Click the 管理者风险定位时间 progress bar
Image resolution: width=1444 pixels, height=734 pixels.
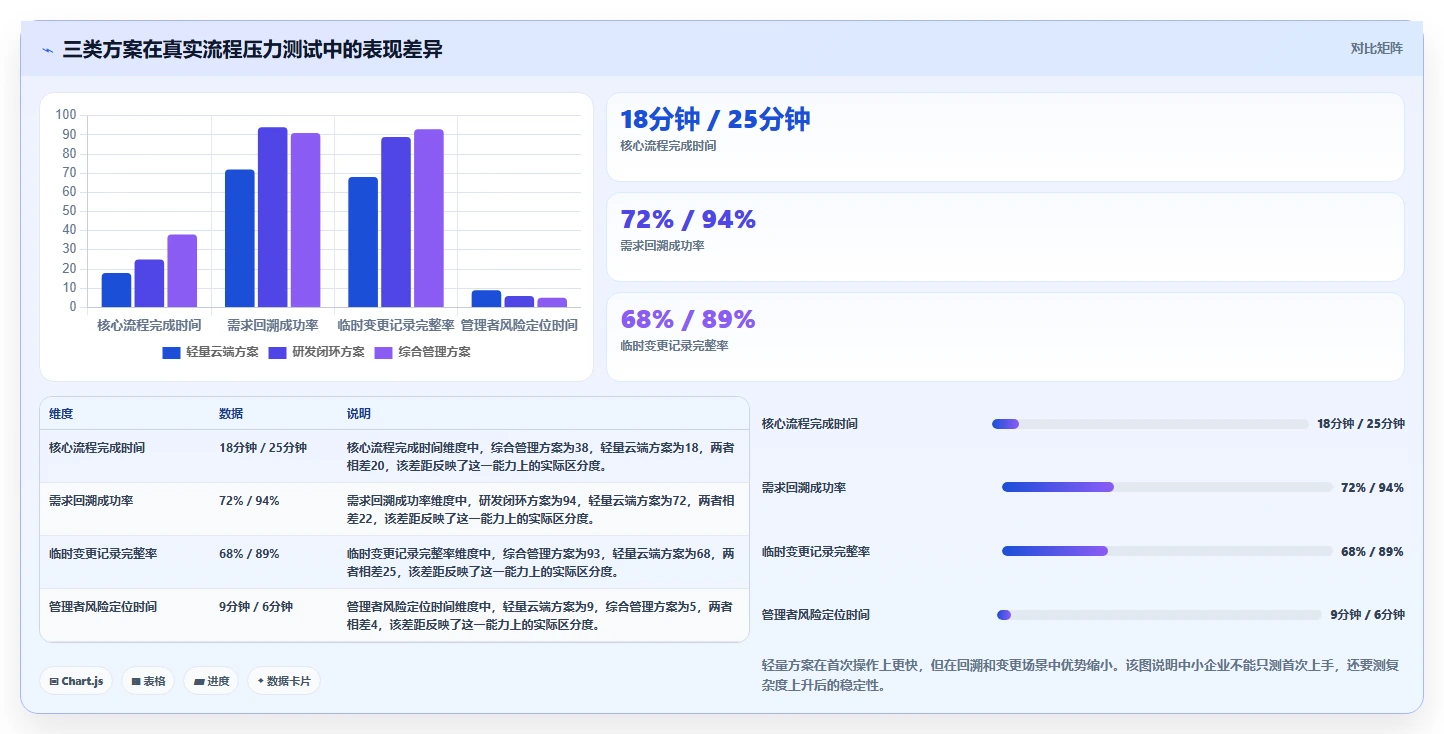click(x=1159, y=615)
